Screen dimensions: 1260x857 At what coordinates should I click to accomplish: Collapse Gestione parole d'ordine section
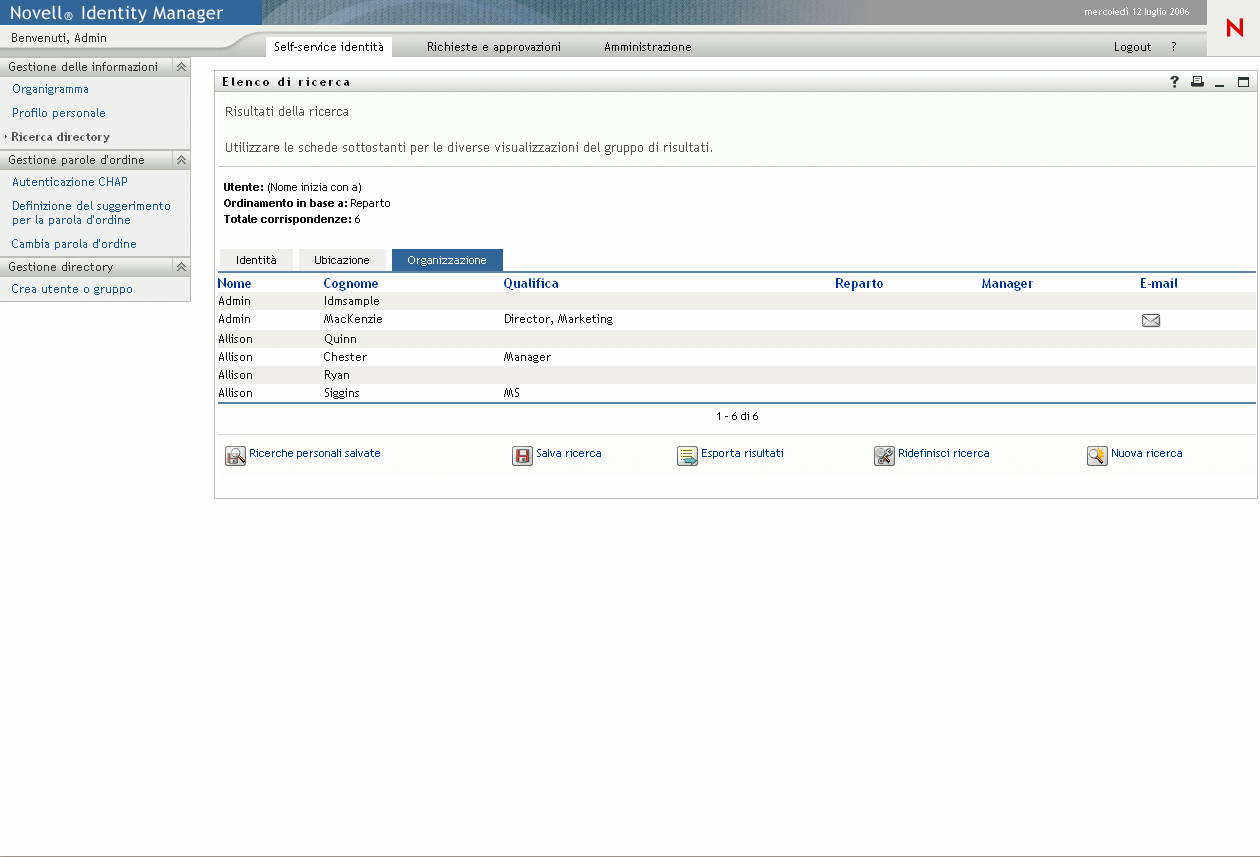181,160
